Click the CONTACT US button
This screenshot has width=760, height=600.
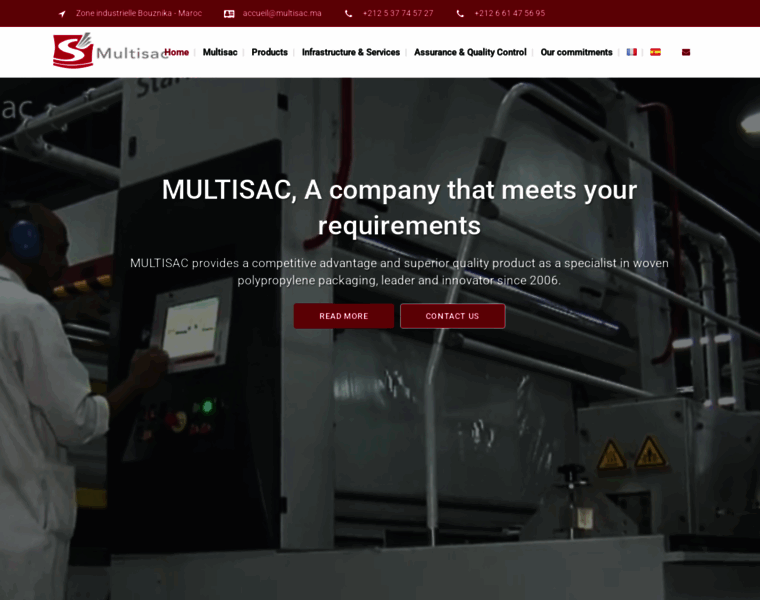[x=452, y=316]
